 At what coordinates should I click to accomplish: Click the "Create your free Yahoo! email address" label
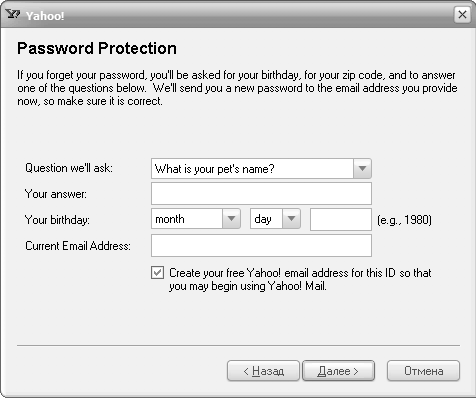[300, 279]
